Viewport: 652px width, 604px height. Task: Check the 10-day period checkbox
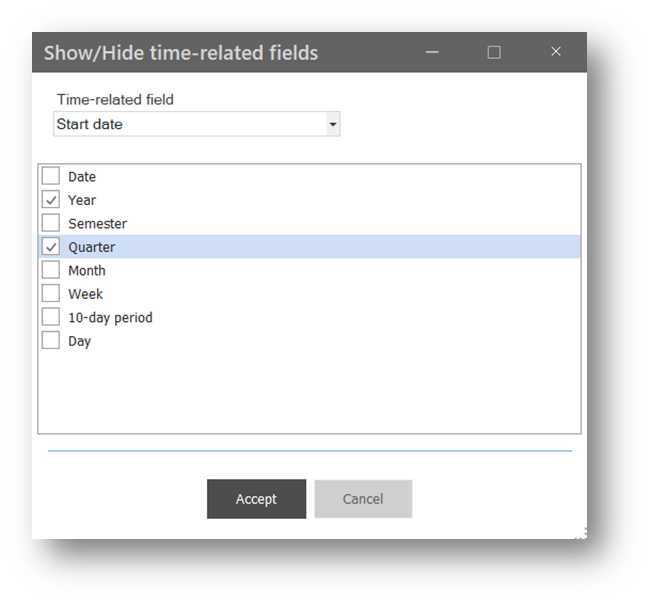coord(51,317)
